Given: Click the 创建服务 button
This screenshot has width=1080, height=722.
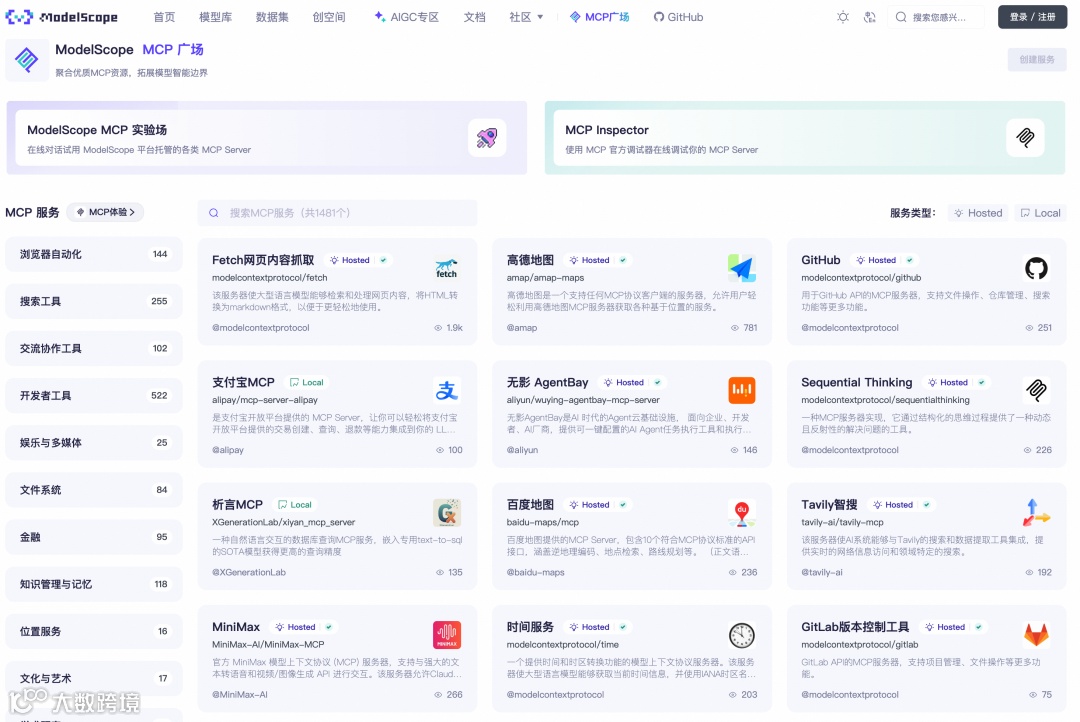Looking at the screenshot, I should tap(1037, 60).
